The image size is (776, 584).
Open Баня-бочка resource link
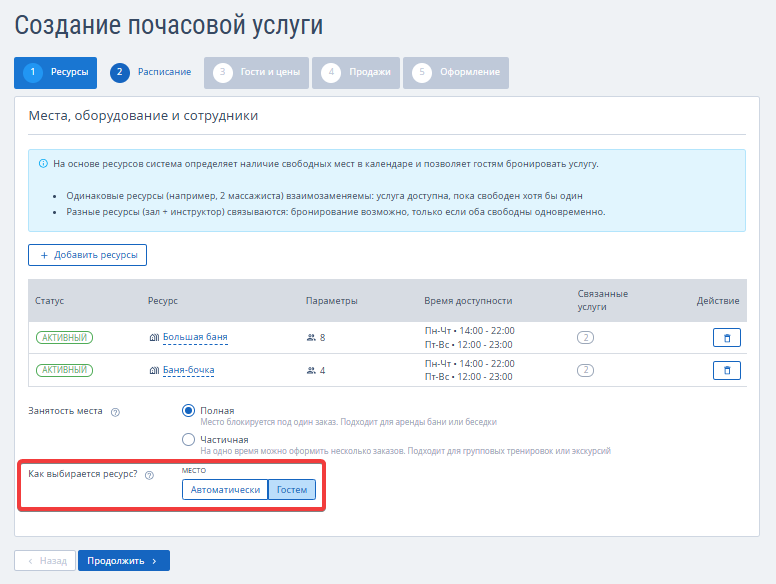pos(189,370)
